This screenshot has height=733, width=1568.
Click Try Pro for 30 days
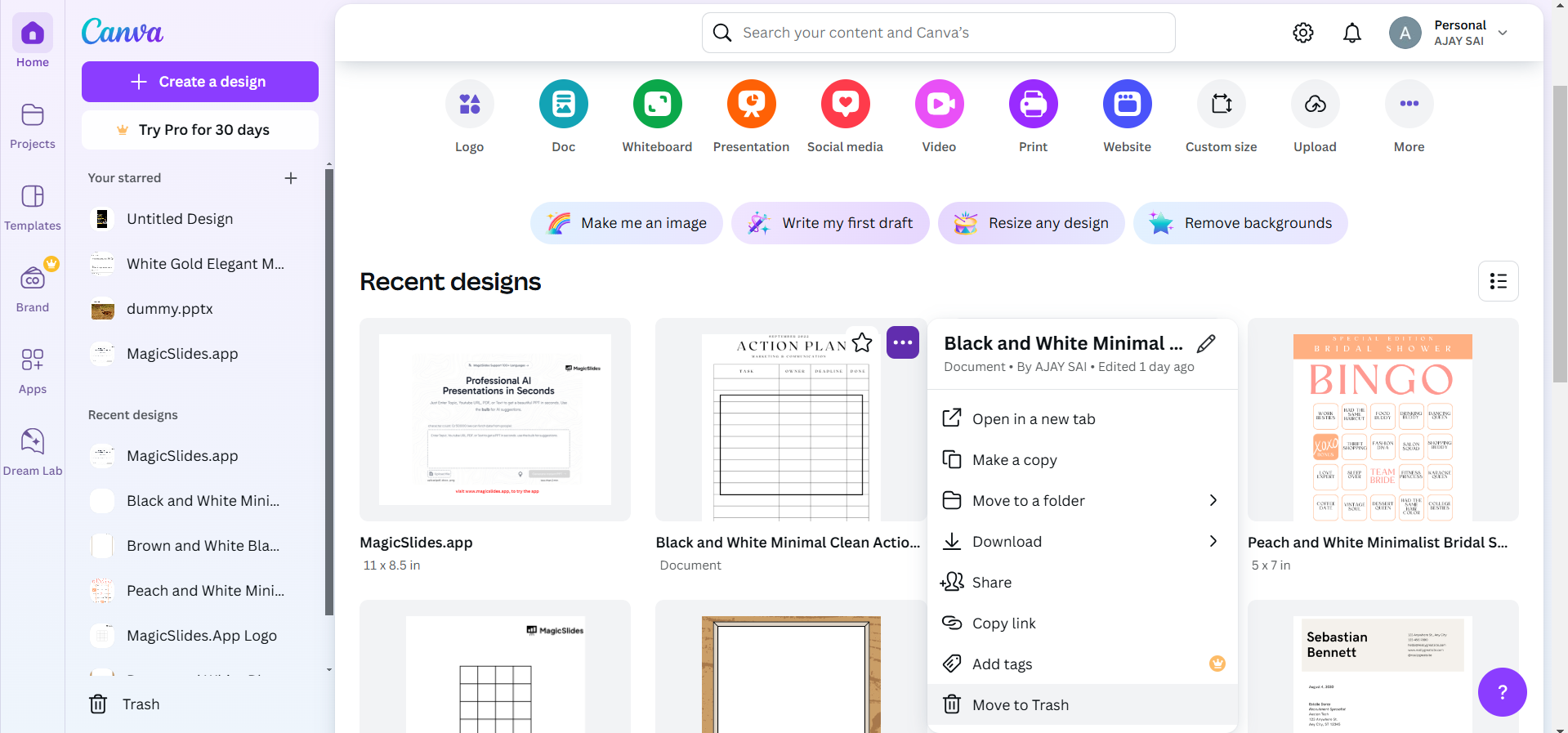200,130
